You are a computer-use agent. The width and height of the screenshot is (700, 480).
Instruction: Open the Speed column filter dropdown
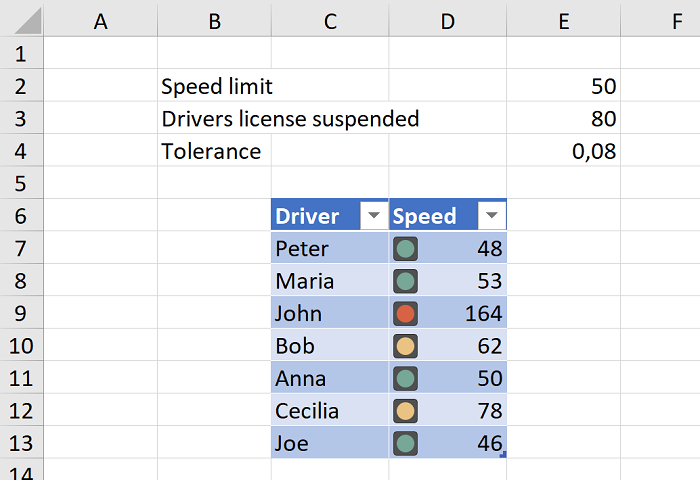pyautogui.click(x=492, y=216)
